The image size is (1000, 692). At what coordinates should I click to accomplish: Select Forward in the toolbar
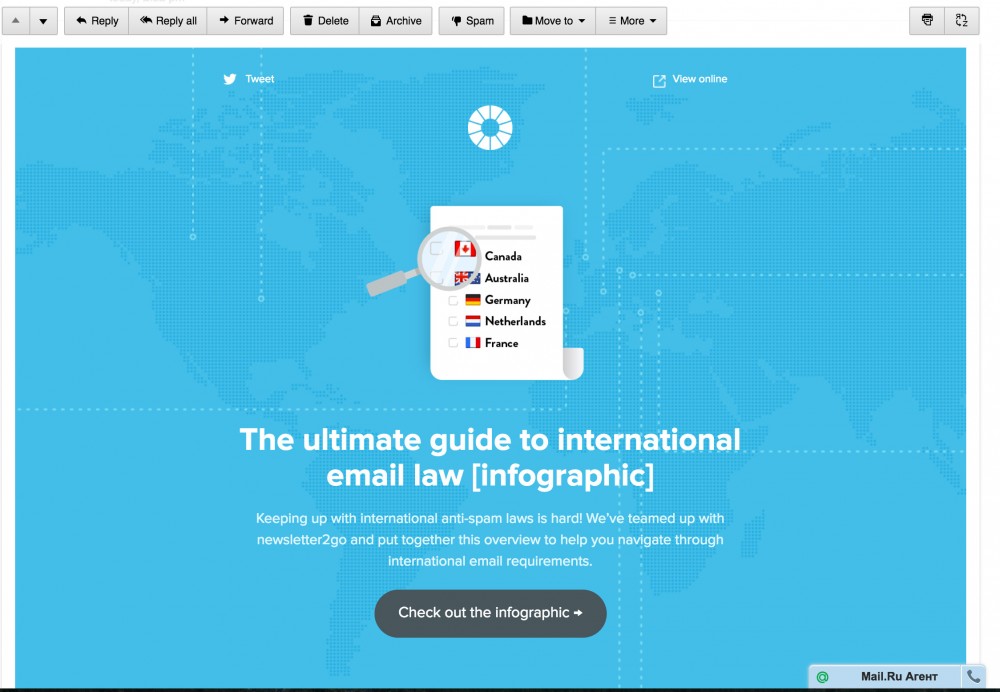tap(245, 20)
